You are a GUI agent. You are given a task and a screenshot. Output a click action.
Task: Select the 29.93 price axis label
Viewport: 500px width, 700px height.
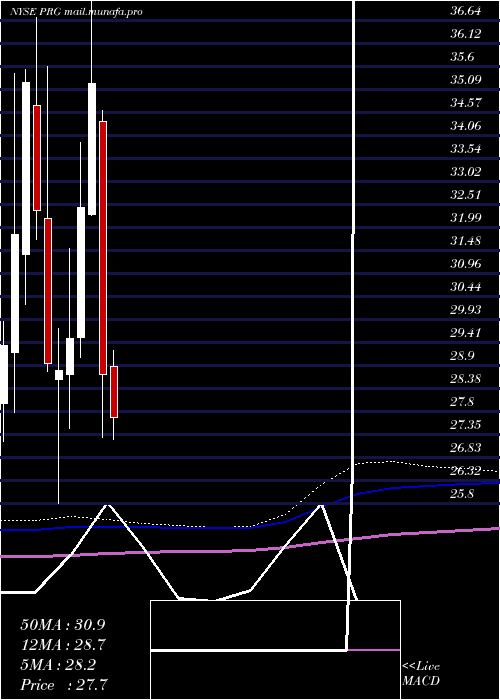tap(466, 309)
